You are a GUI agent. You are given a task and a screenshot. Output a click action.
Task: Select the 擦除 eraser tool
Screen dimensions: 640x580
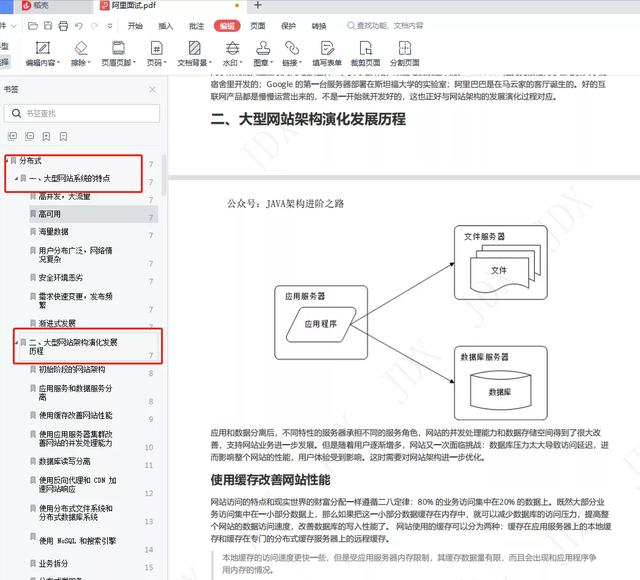click(81, 53)
